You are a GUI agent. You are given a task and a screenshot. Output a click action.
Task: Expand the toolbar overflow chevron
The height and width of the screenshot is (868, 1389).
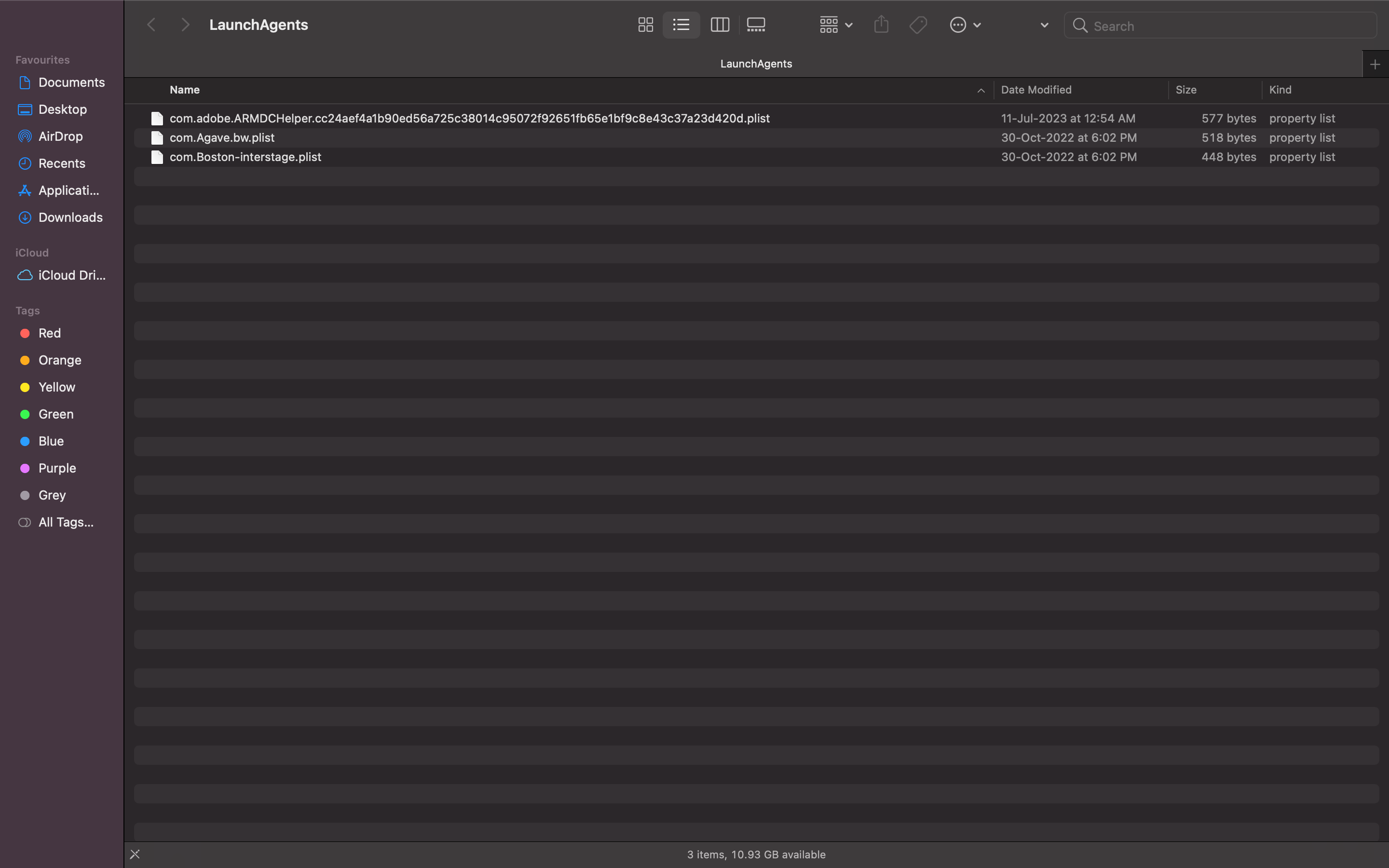pos(1044,25)
